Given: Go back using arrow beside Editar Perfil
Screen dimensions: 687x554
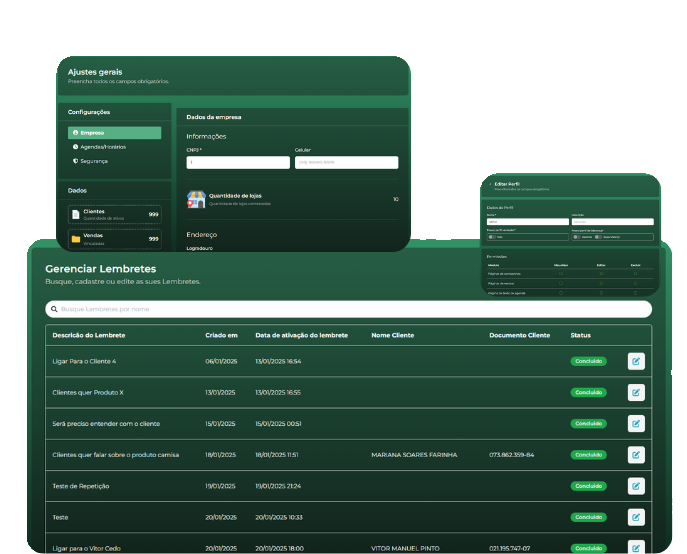Looking at the screenshot, I should 489,184.
